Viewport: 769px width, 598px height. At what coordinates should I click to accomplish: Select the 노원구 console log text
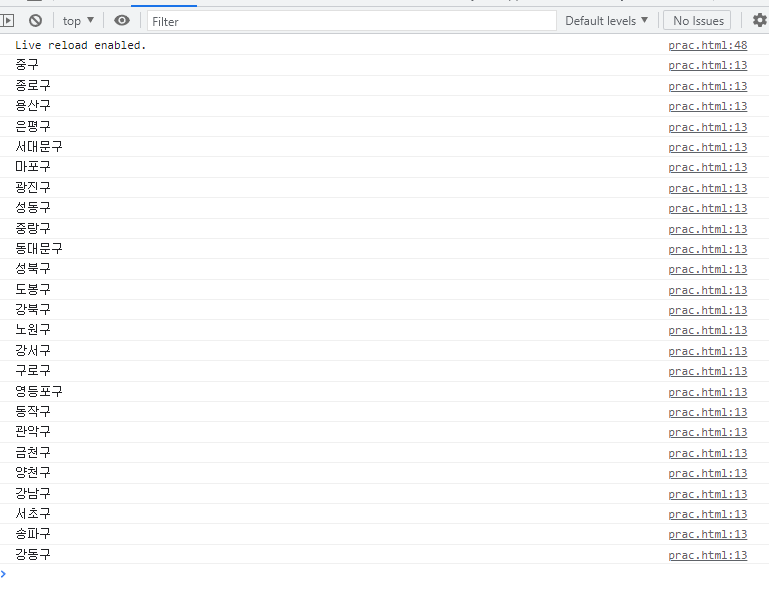pyautogui.click(x=32, y=329)
